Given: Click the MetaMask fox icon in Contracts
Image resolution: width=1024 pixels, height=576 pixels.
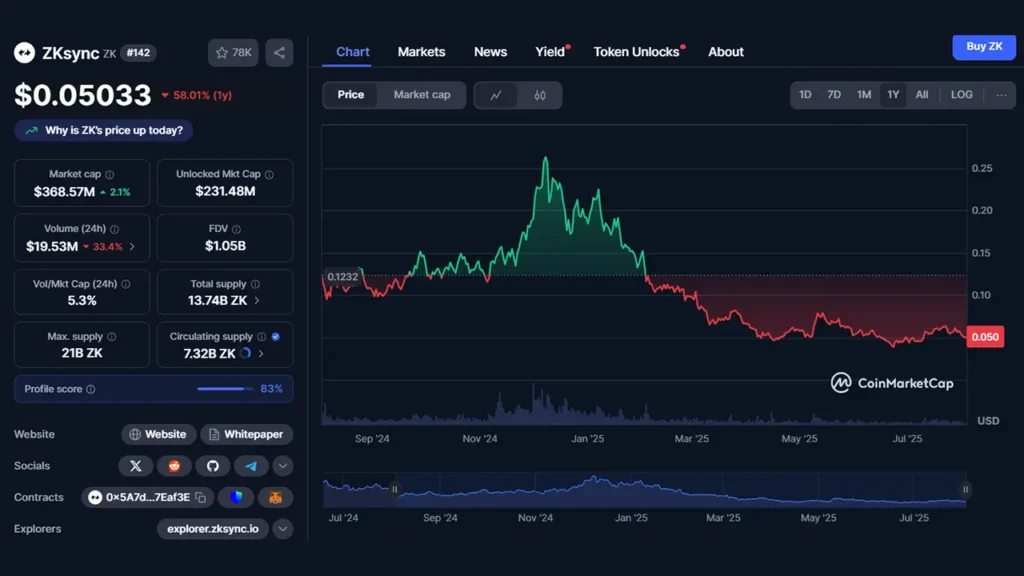Looking at the screenshot, I should tap(276, 498).
